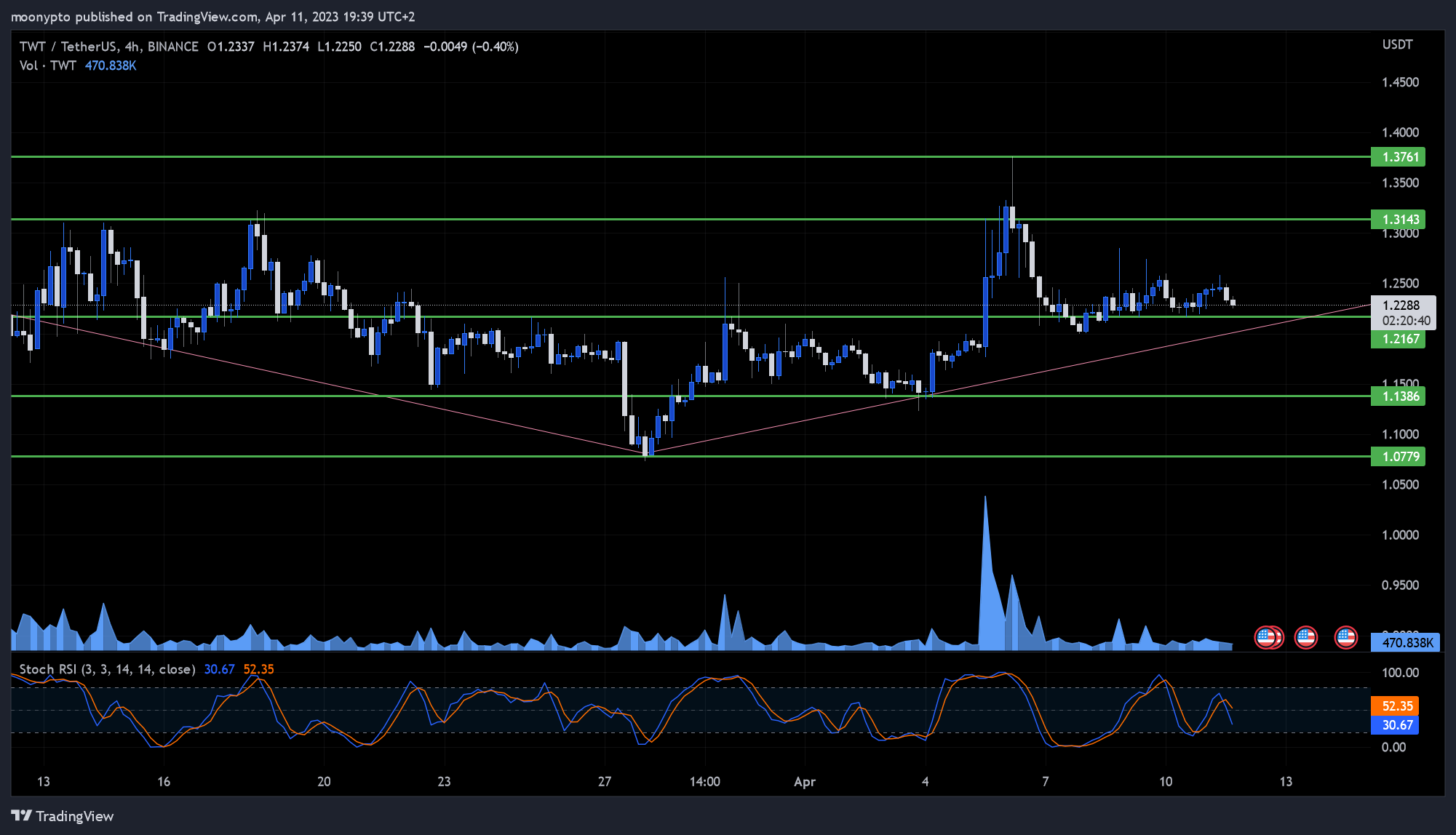Click the −0.0049 (−0.40%) change value

[x=471, y=47]
